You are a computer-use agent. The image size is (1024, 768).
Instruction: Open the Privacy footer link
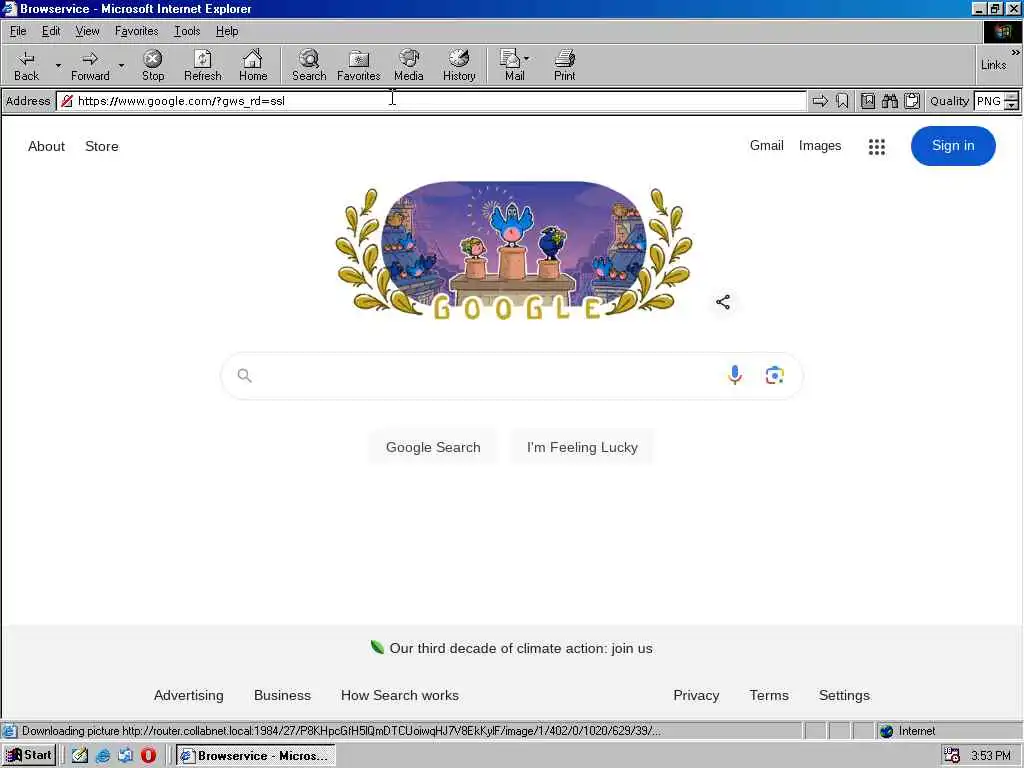[696, 696]
